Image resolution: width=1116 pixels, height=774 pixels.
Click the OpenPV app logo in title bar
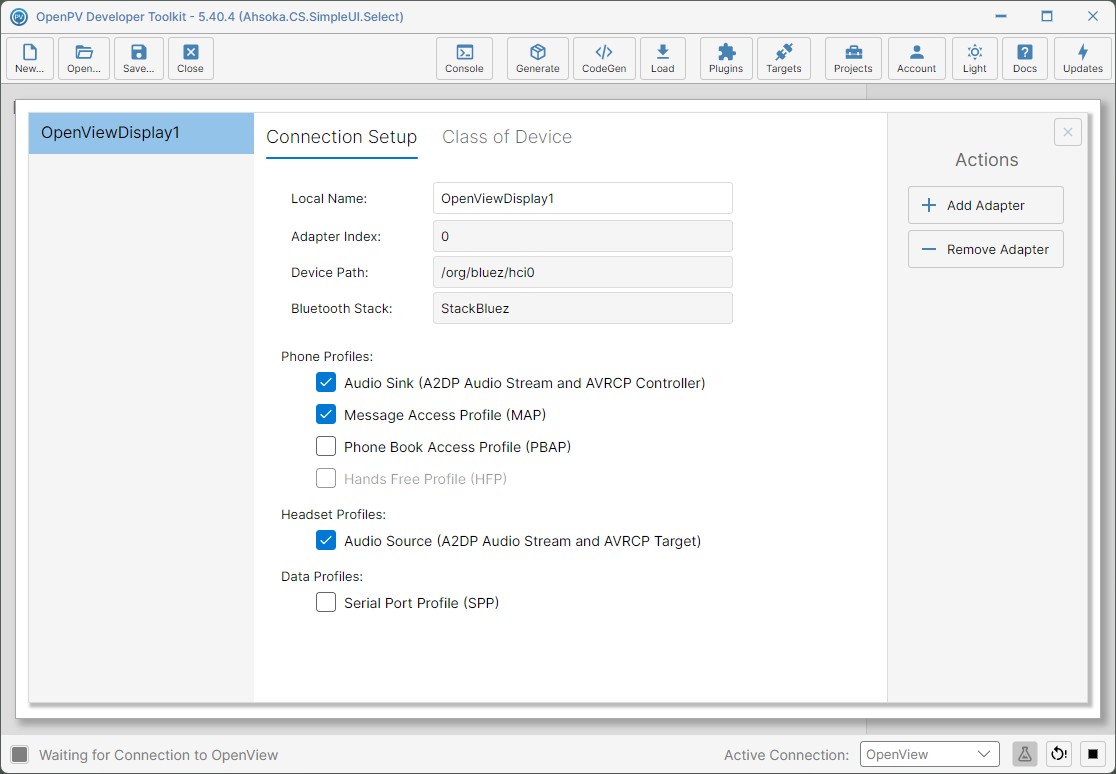[19, 16]
